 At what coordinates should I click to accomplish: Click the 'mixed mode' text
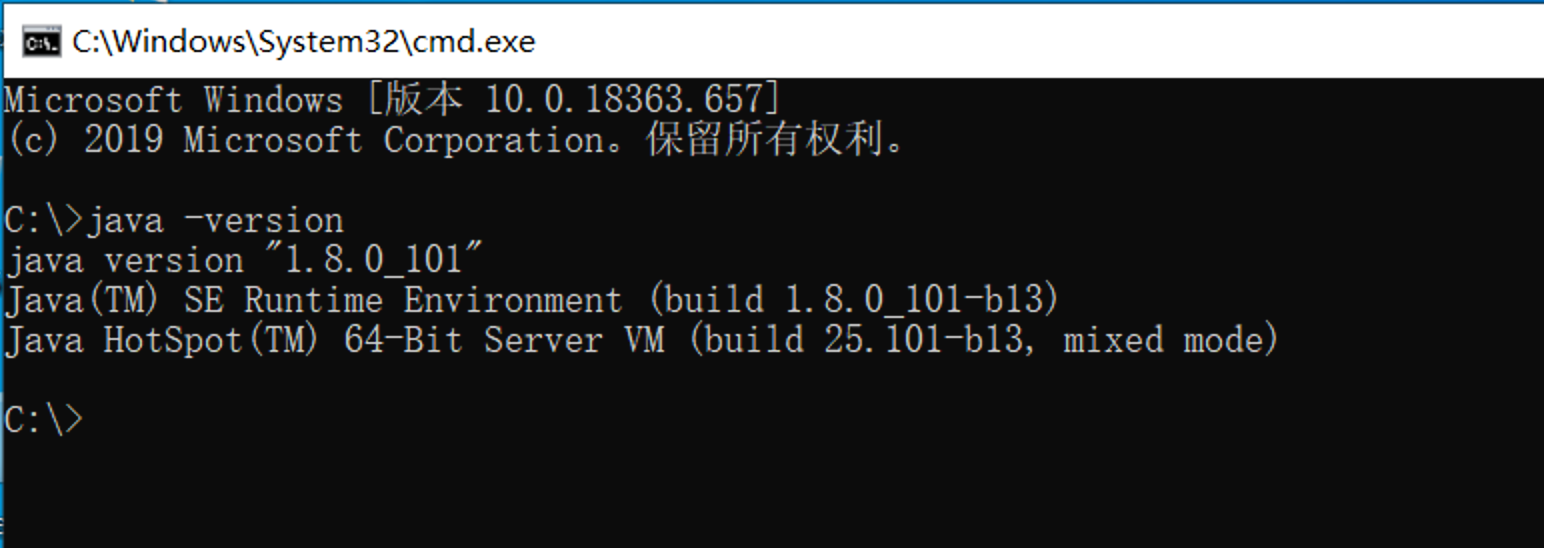[x=1164, y=340]
